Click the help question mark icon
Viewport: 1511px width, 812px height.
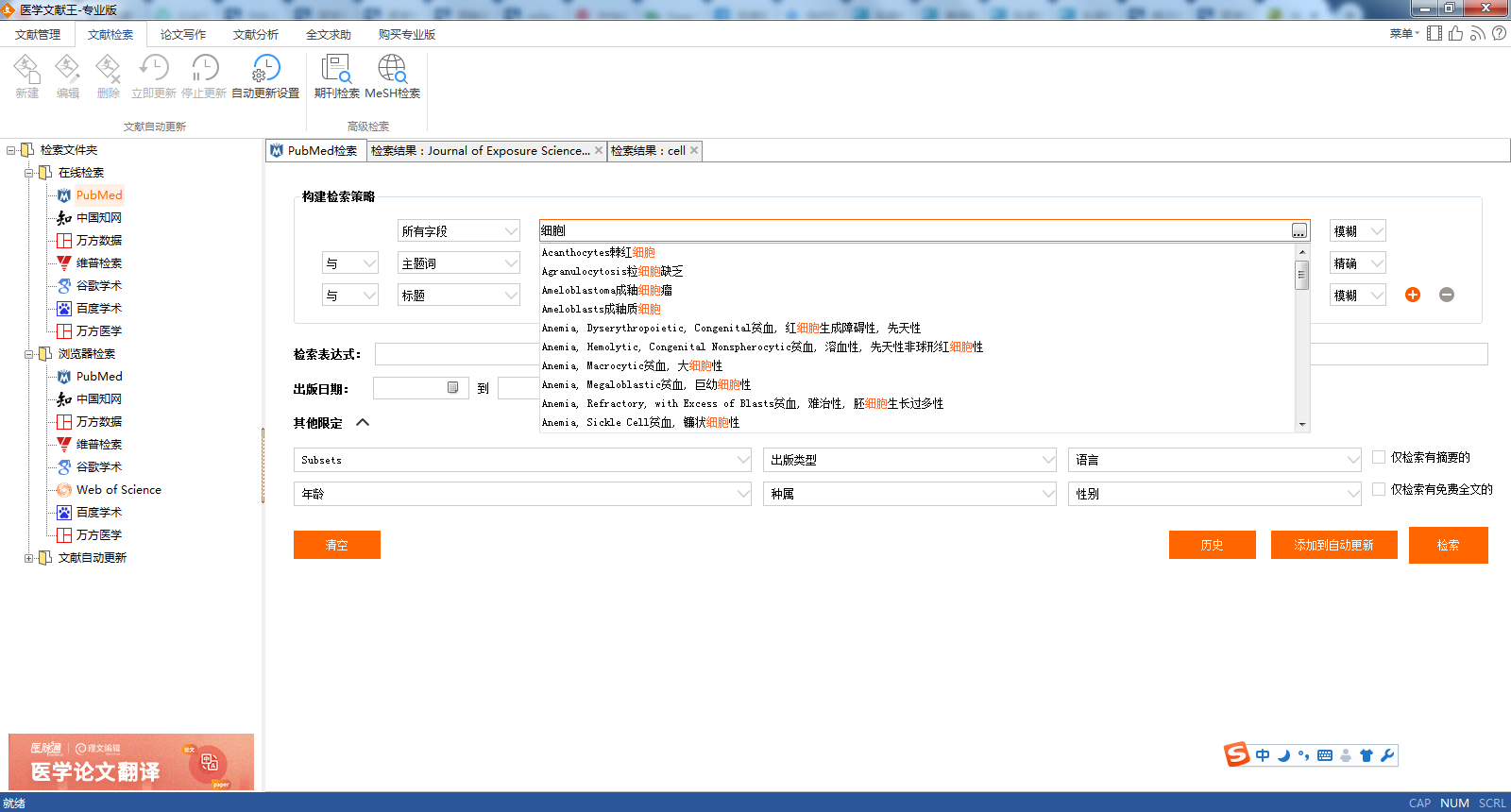pos(1499,34)
